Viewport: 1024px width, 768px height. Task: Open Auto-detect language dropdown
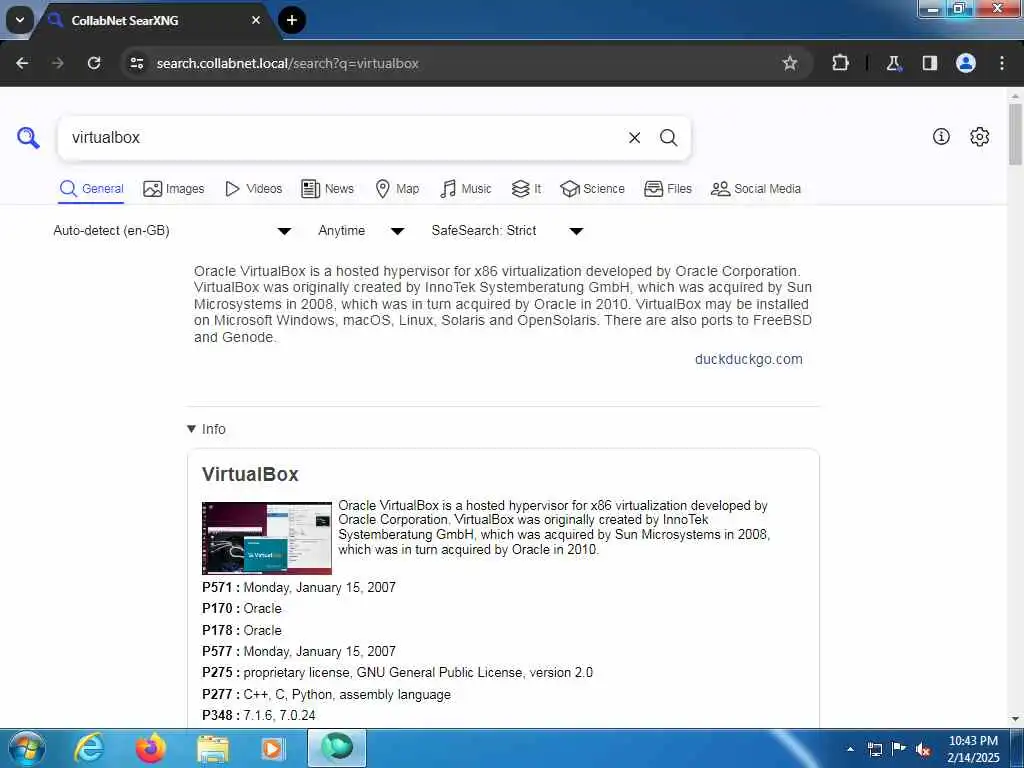(x=172, y=231)
